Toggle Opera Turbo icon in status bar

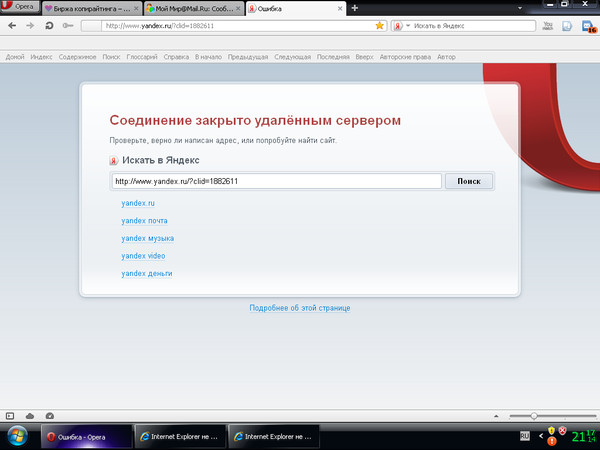[50, 416]
